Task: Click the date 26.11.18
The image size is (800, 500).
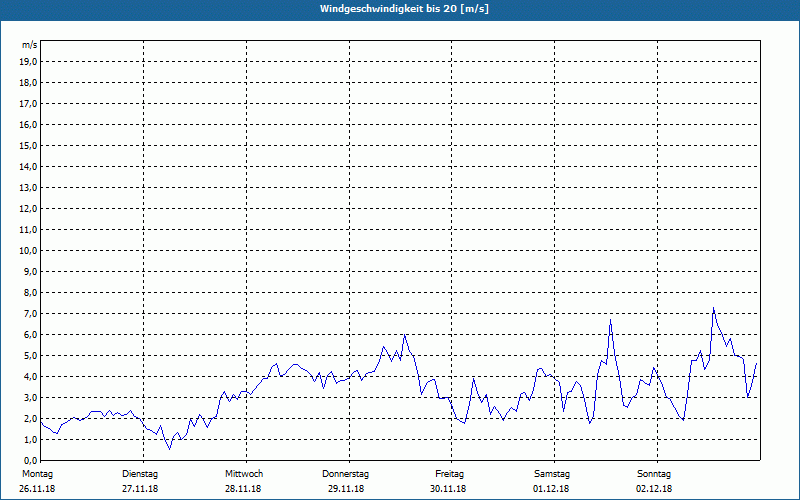Action: coord(37,489)
